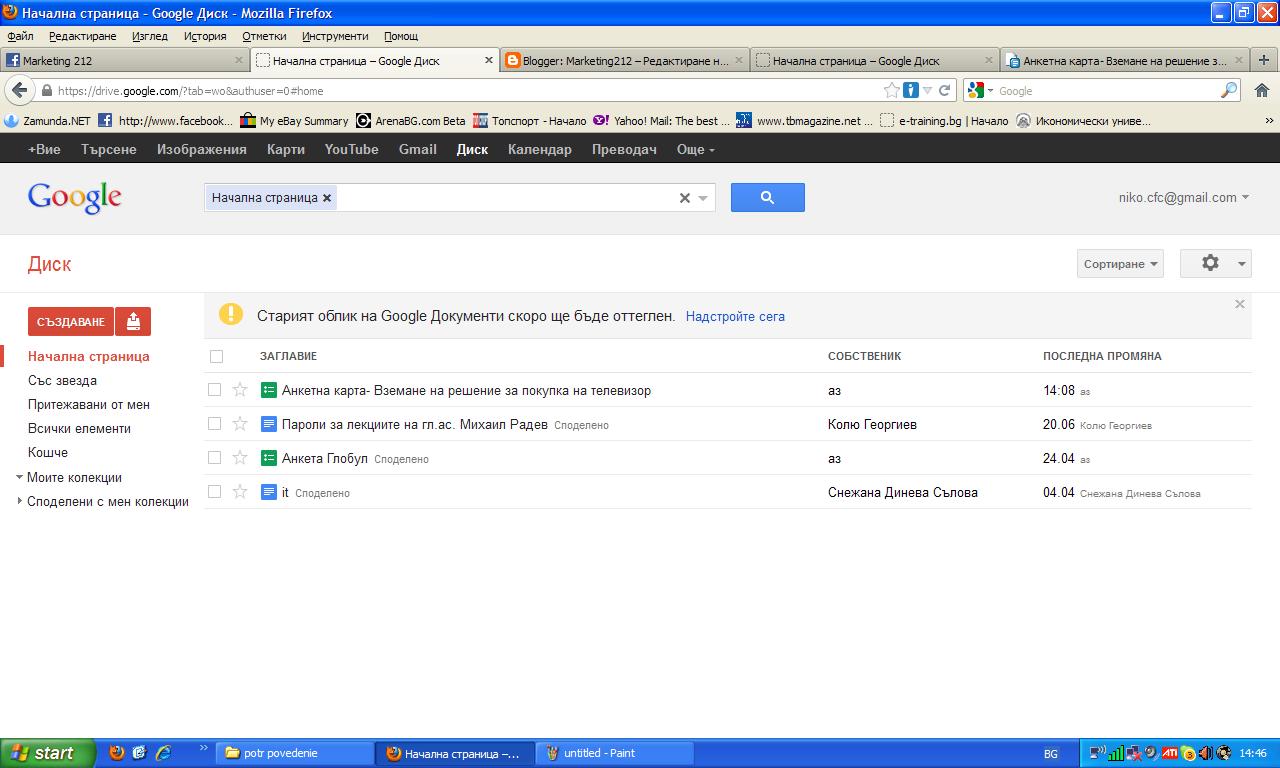
Task: Clear the search box with X
Action: (685, 198)
